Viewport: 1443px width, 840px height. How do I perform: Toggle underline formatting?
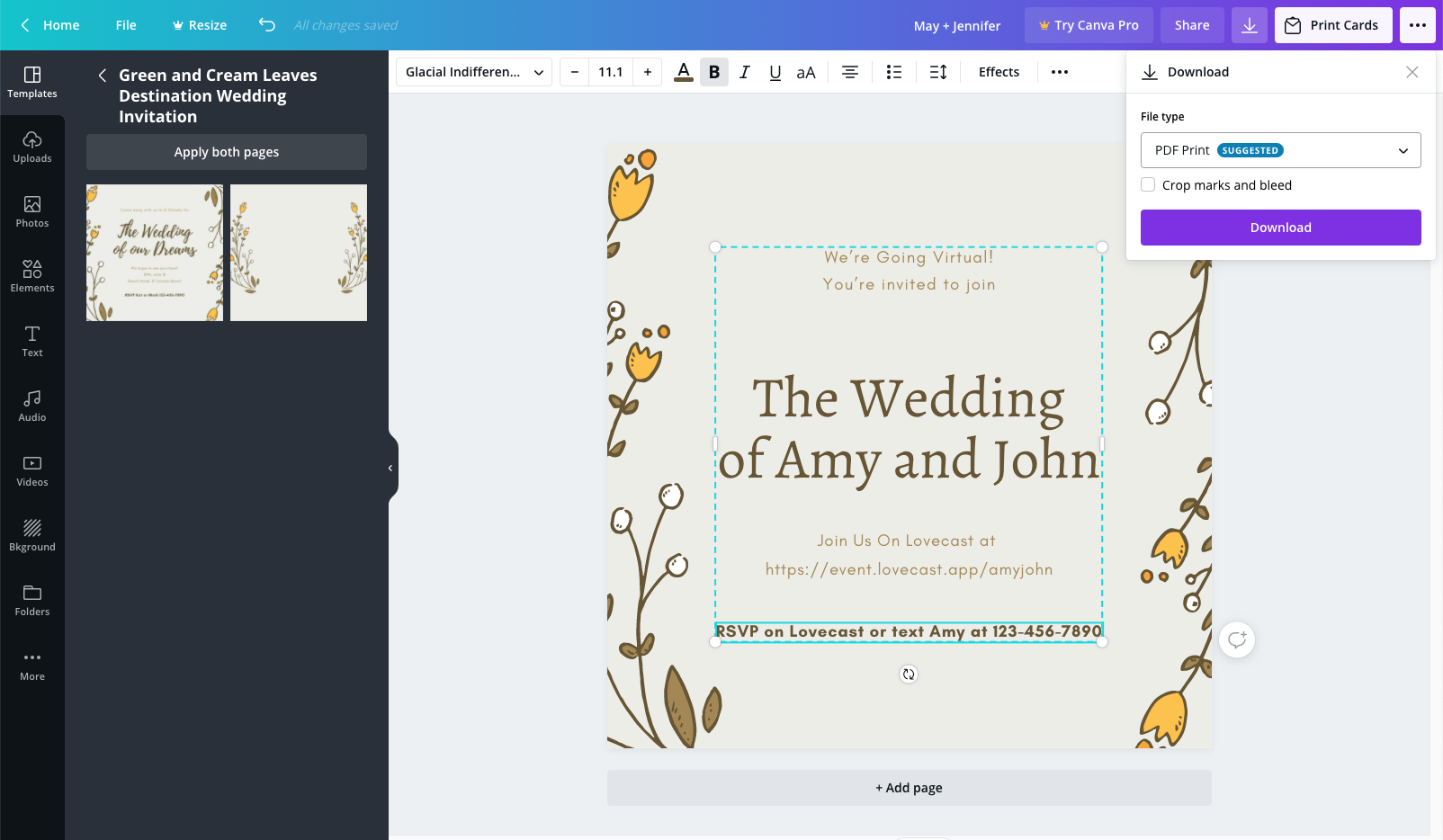(x=775, y=72)
